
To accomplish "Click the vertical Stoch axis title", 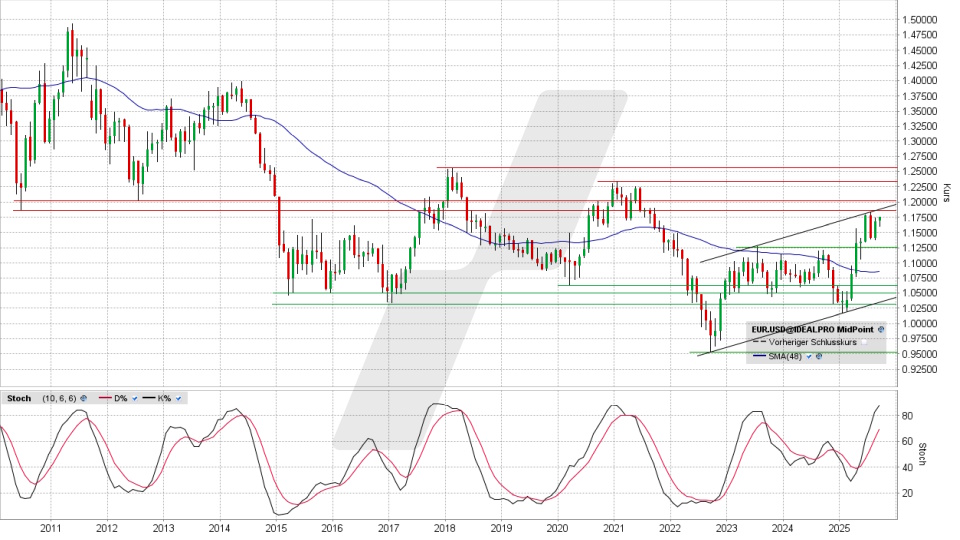I will point(923,454).
